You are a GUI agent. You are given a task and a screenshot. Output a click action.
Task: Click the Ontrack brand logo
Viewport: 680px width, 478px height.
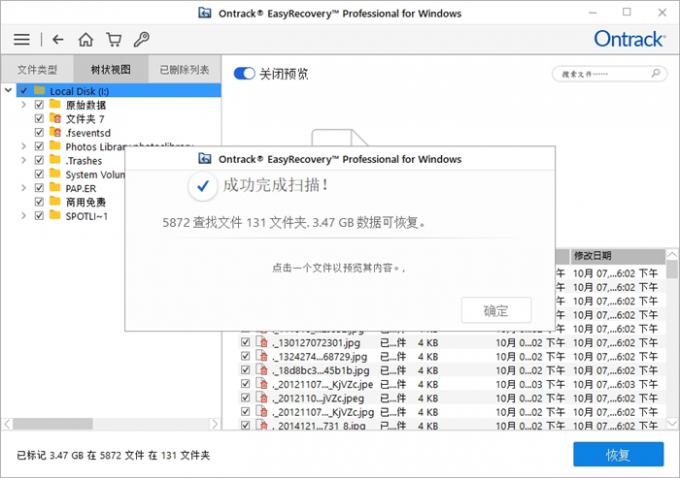(629, 39)
